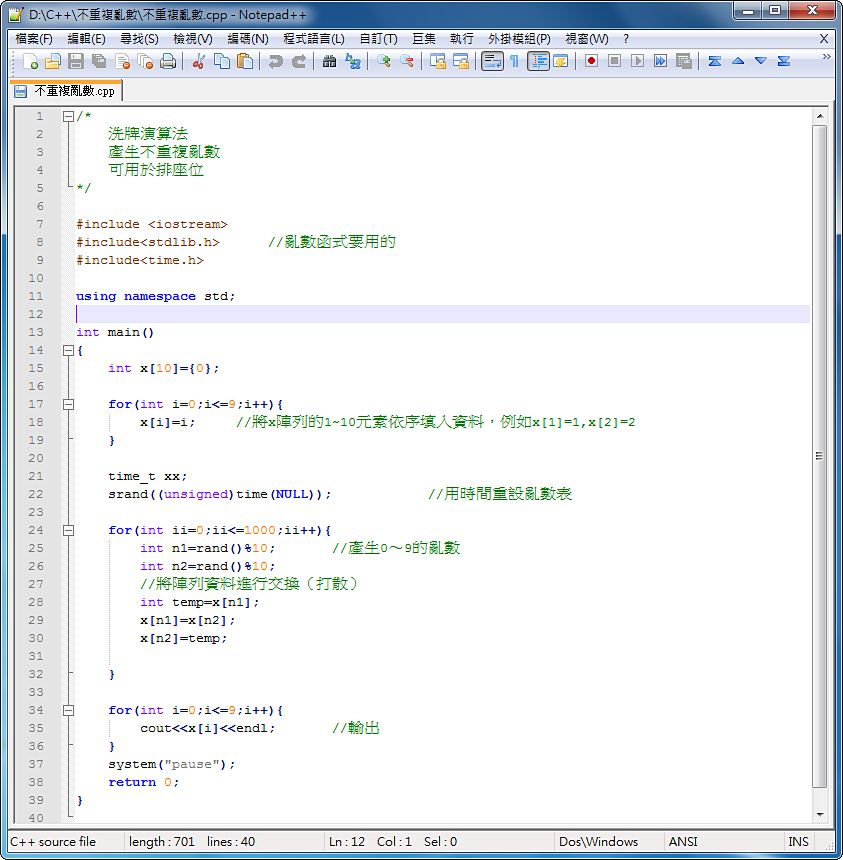Click the New file icon

pos(31,61)
